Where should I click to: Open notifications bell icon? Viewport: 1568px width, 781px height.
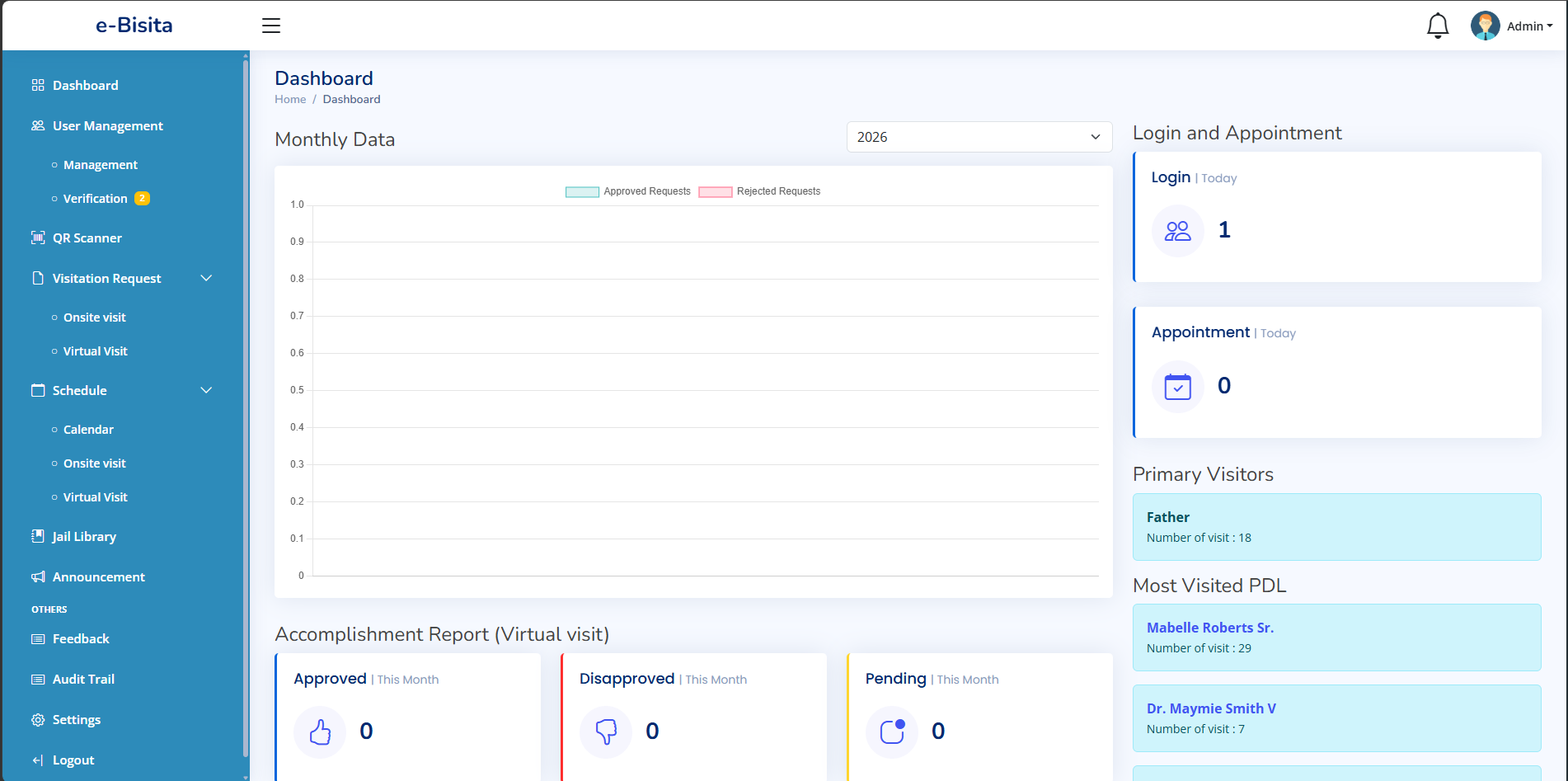[1437, 26]
